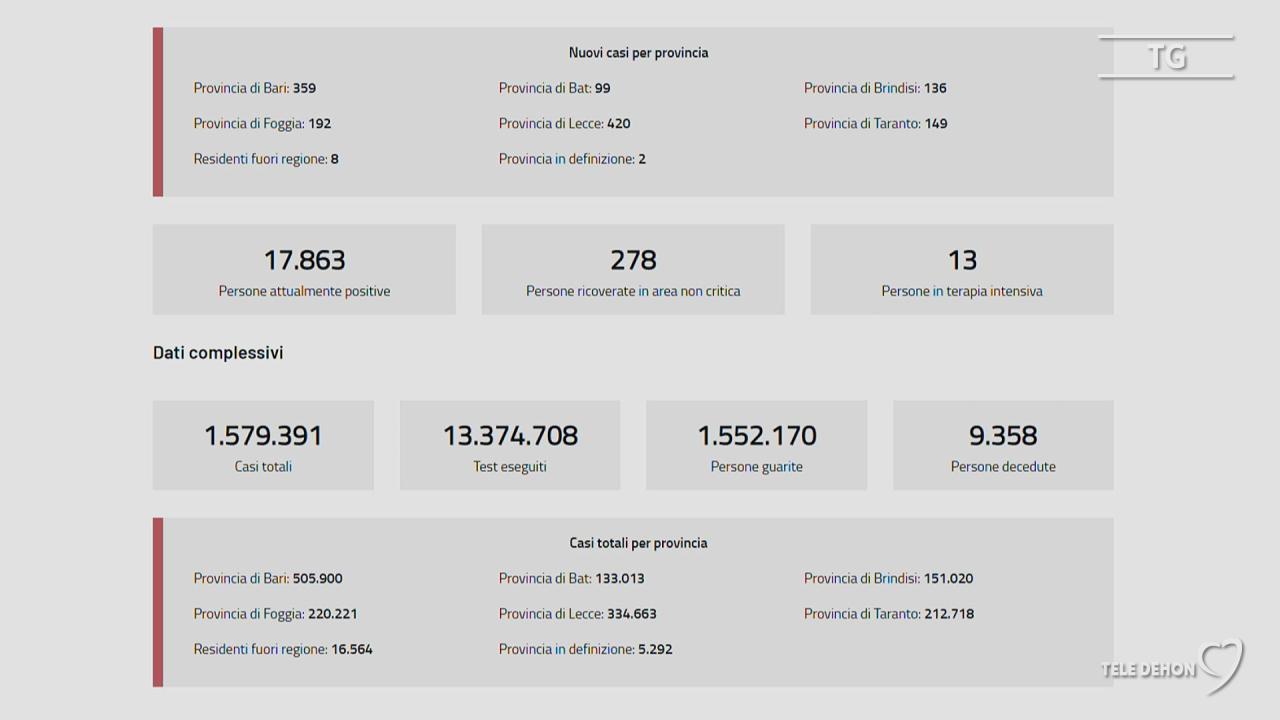
Task: Click the 1.579.391 Casi totali card
Action: [263, 445]
